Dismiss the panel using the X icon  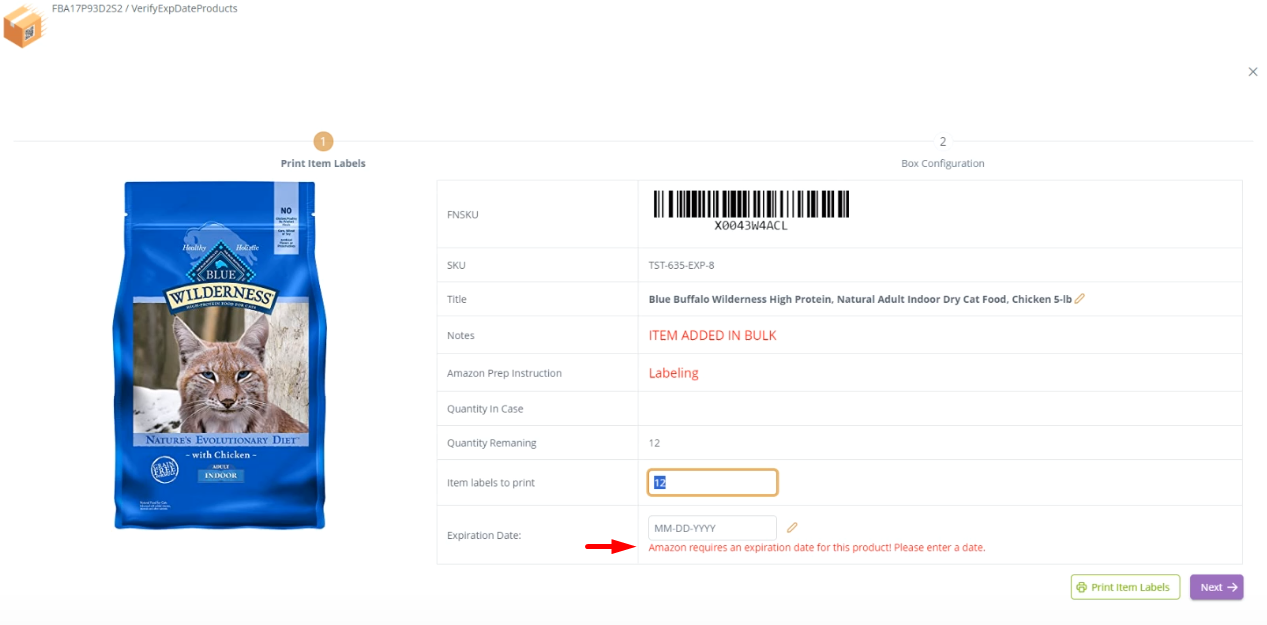click(1253, 72)
